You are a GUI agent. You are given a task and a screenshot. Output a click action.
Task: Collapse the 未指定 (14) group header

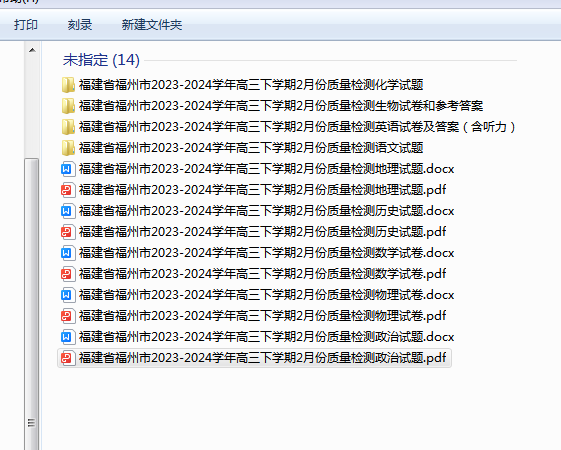pyautogui.click(x=101, y=60)
